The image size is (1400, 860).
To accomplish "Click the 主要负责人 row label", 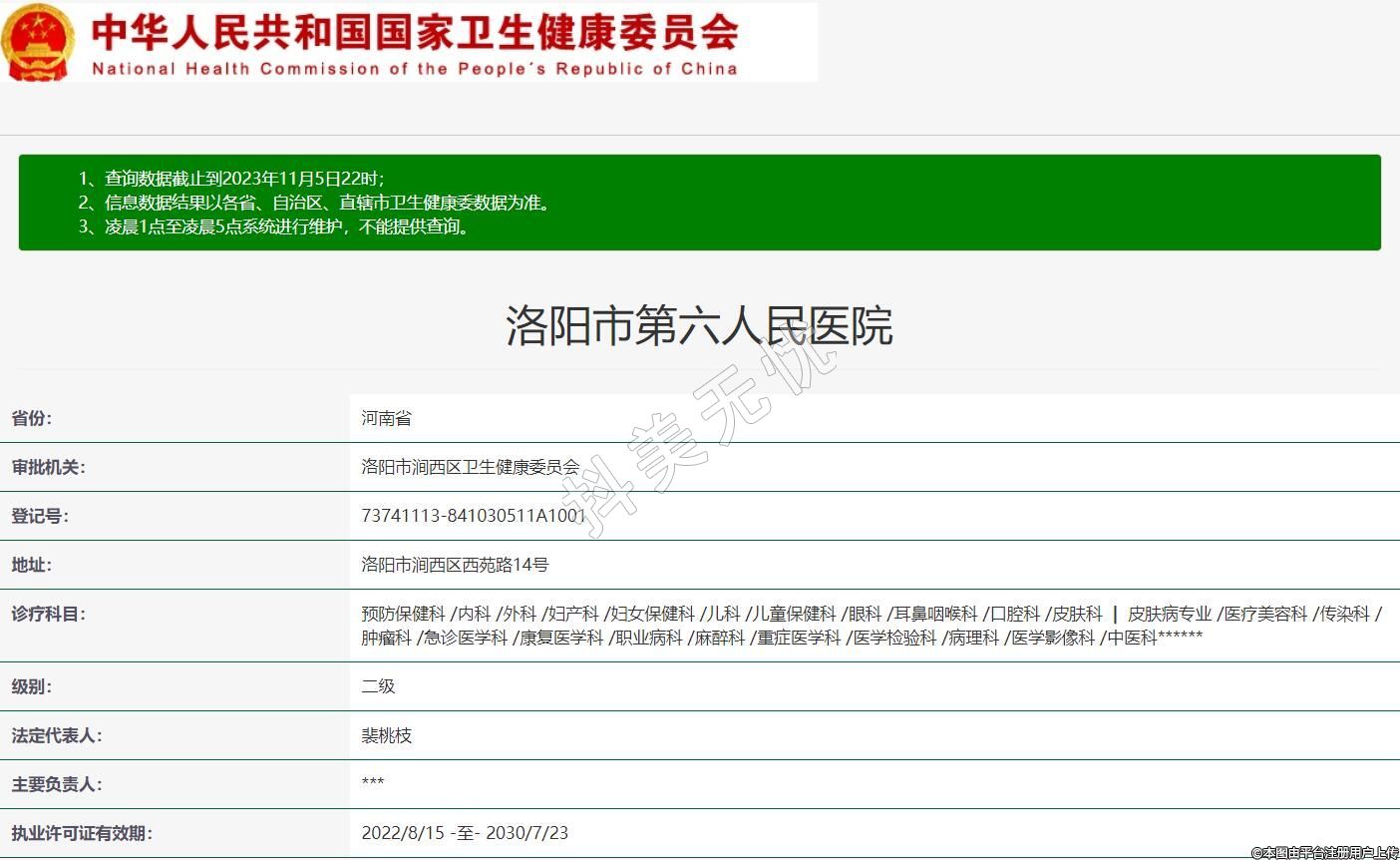I will click(x=56, y=784).
